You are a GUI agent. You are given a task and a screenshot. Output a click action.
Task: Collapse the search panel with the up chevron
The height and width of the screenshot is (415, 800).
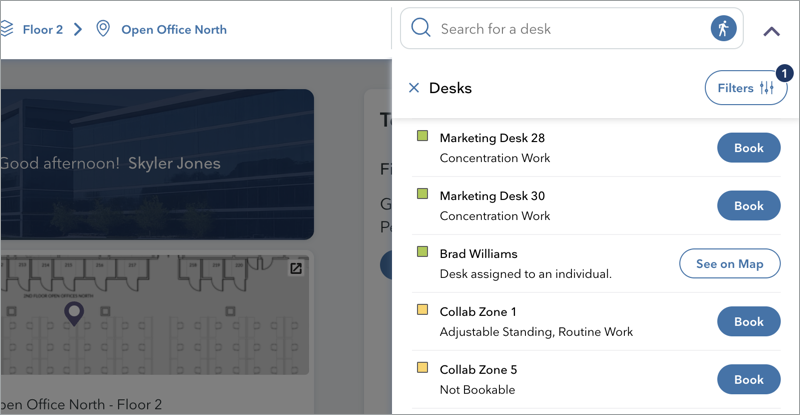tap(771, 32)
